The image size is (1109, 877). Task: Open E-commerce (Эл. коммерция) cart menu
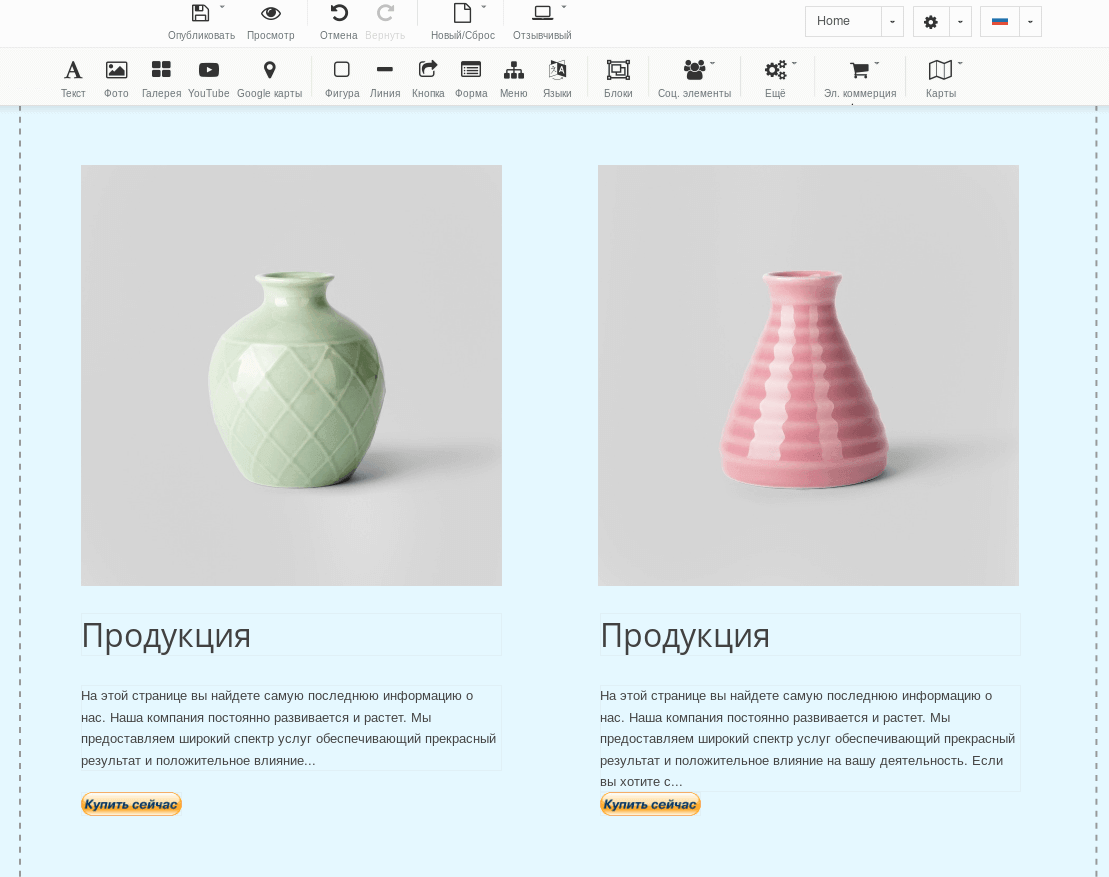[x=860, y=79]
